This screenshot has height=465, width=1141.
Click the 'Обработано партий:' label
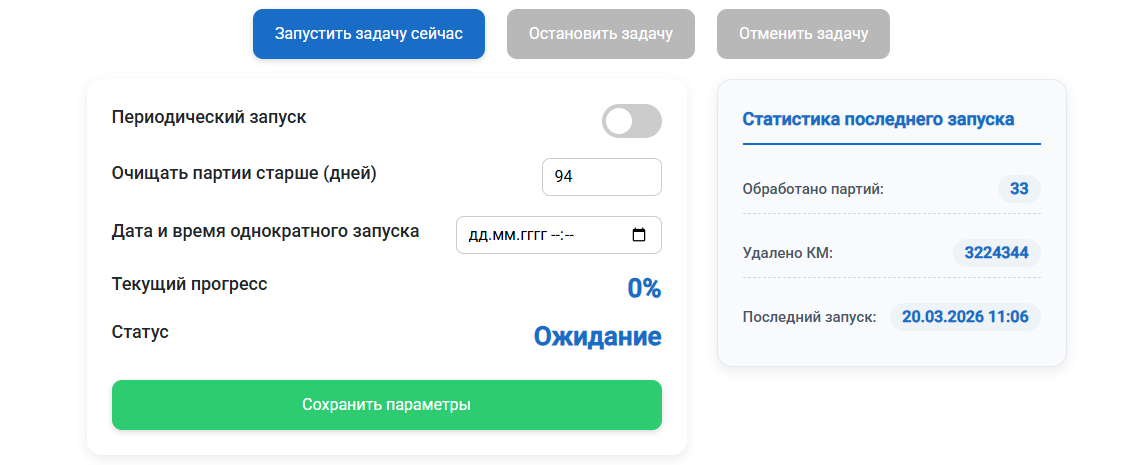point(813,189)
